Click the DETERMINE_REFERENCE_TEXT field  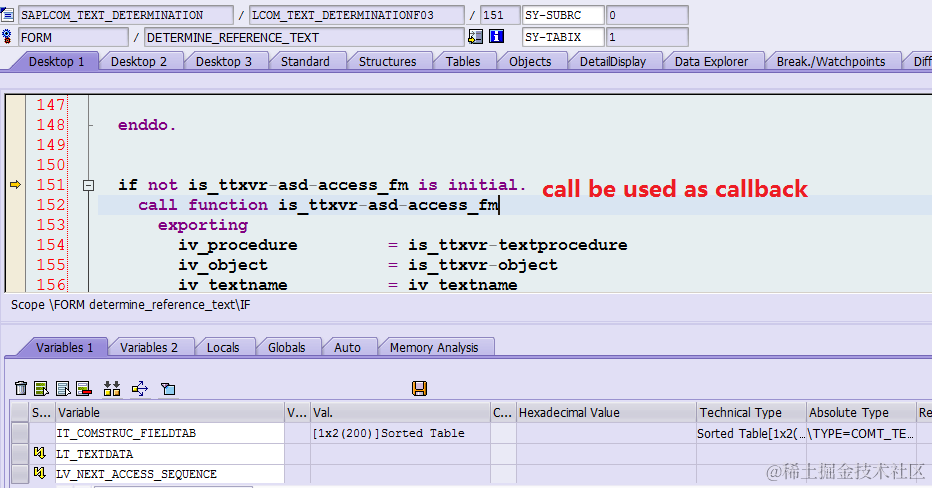point(304,37)
